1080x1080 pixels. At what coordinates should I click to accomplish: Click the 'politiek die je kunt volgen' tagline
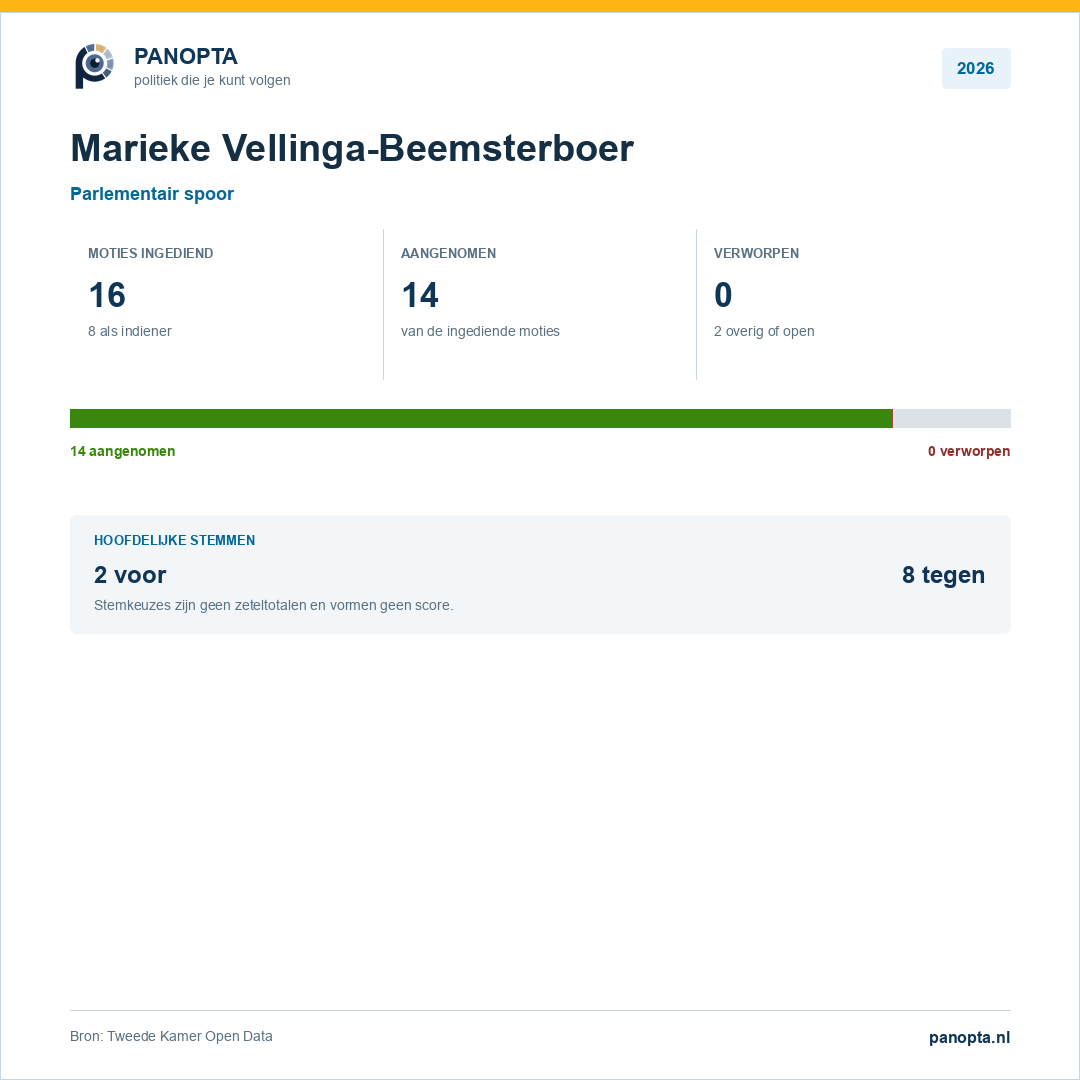[x=212, y=80]
